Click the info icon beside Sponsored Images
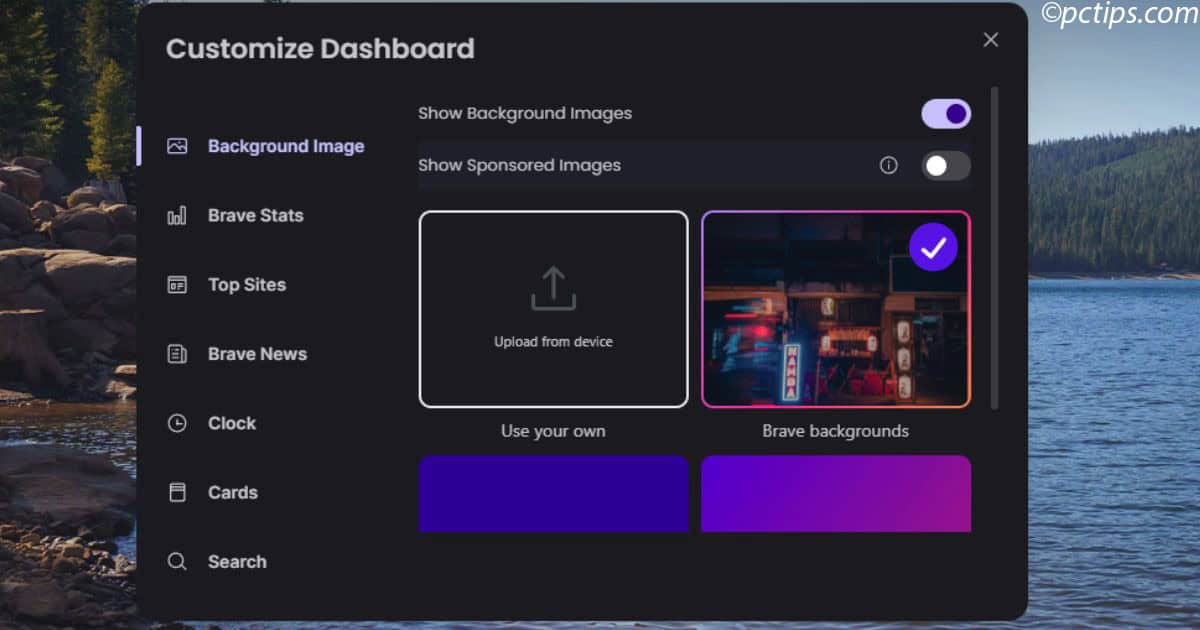 coord(888,166)
